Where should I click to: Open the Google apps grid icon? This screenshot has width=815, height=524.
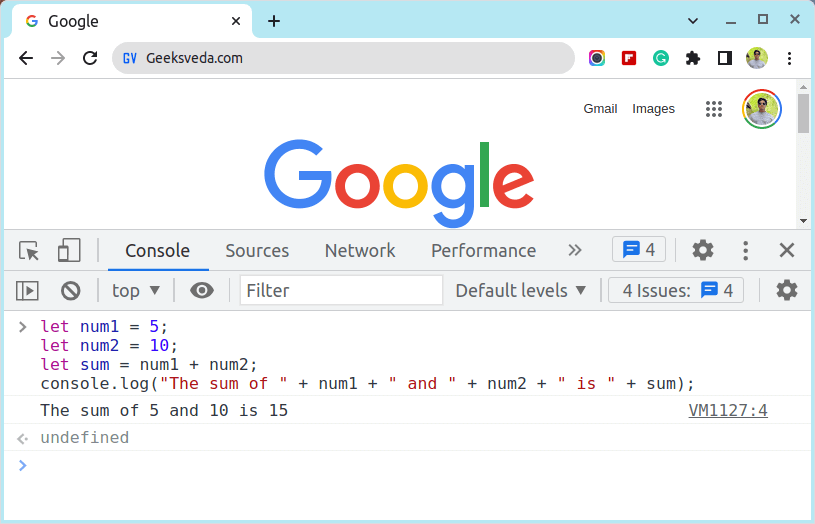tap(714, 109)
